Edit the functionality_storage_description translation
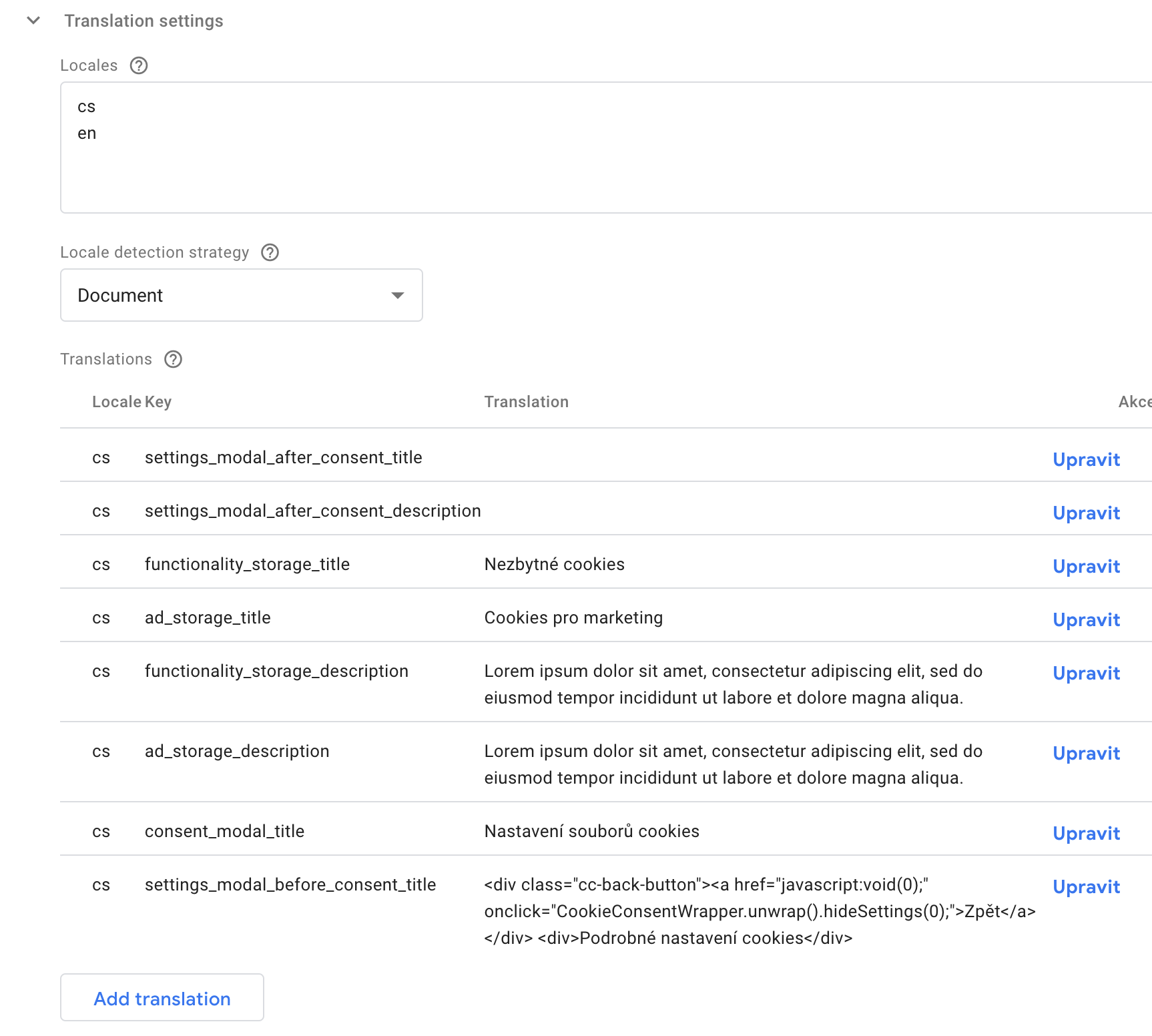1152x1036 pixels. (x=1085, y=673)
